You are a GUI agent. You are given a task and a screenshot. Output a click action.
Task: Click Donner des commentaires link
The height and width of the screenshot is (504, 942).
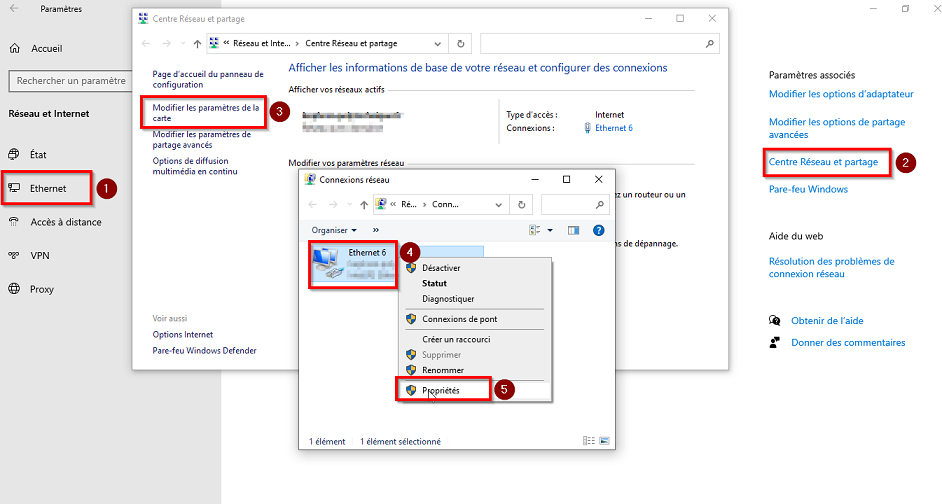848,342
